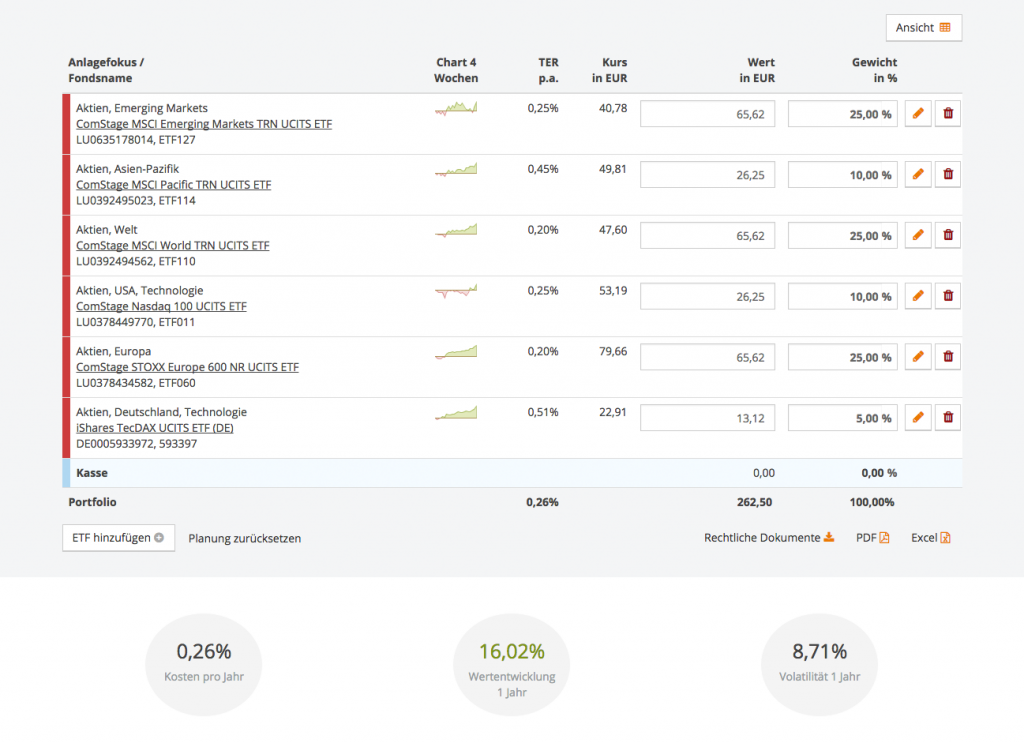Image resolution: width=1024 pixels, height=743 pixels.
Task: Open ComStage Nasdaq 100 UCITS ETF link
Action: pos(161,306)
